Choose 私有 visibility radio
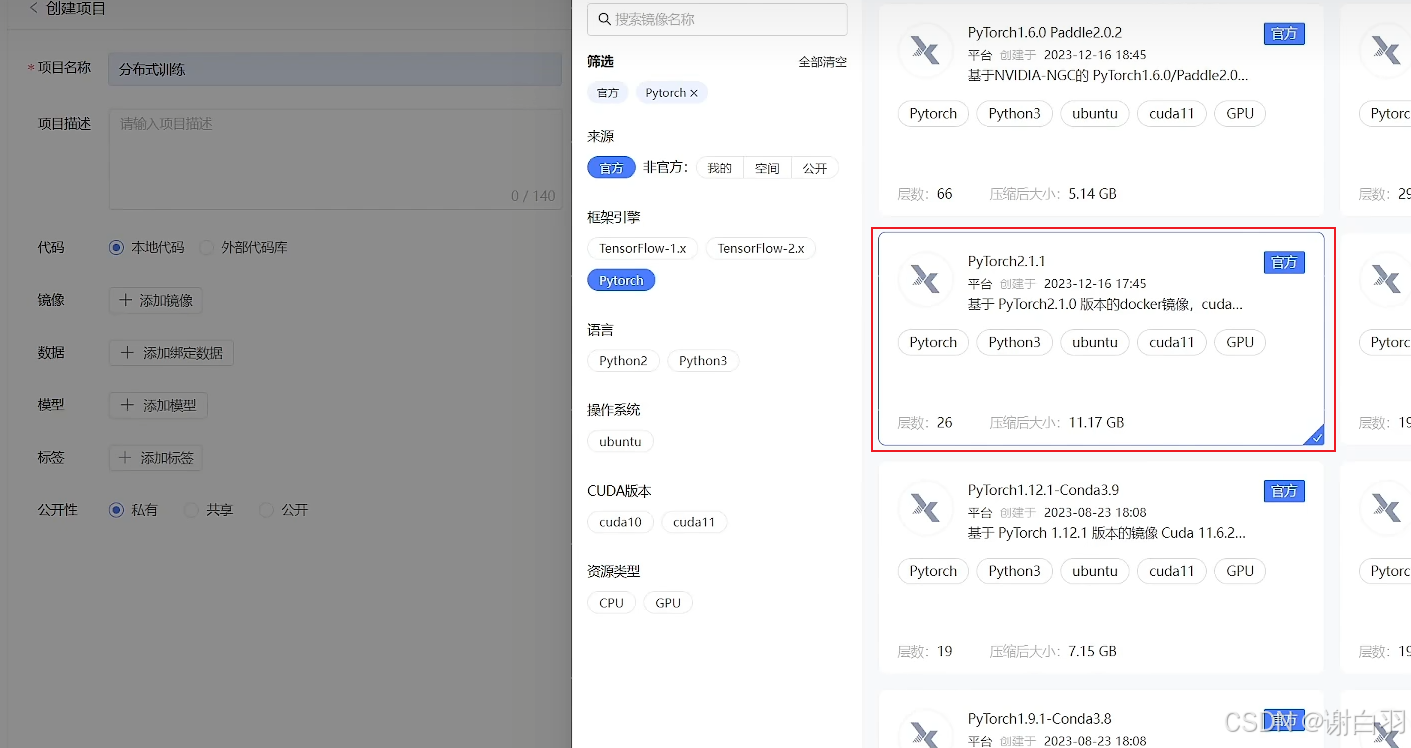This screenshot has width=1411, height=748. [116, 510]
